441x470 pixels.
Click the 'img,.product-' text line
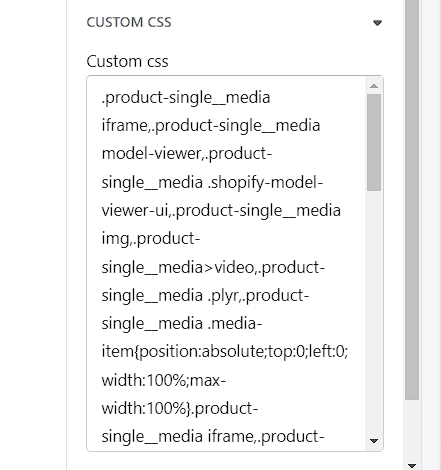pyautogui.click(x=151, y=239)
